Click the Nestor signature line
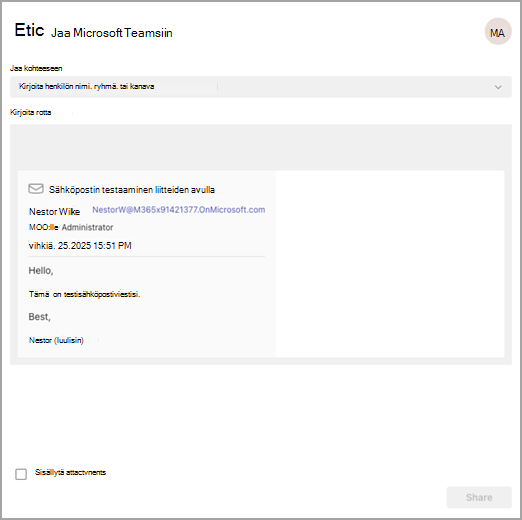 coord(56,340)
